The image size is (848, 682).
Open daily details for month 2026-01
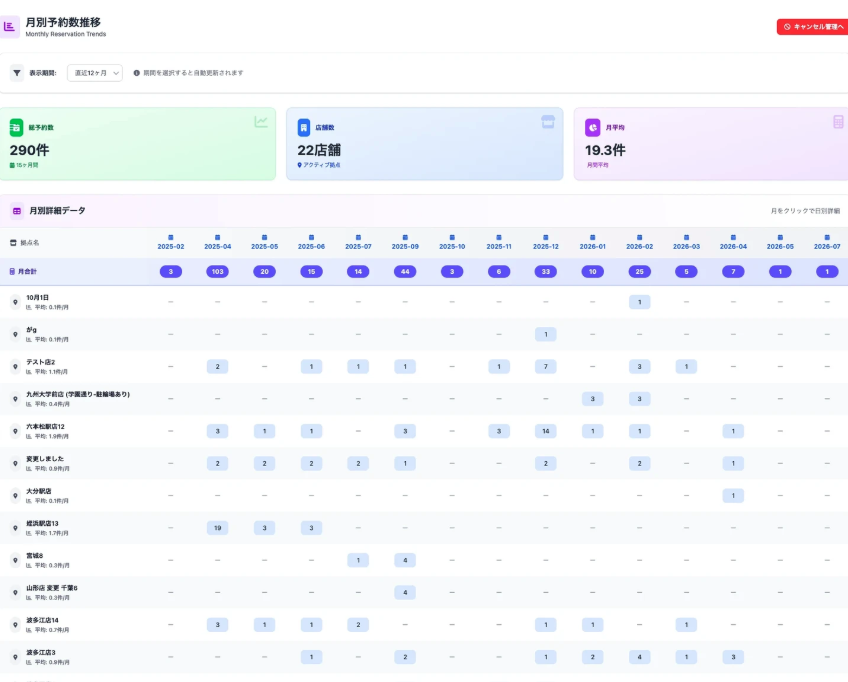click(x=593, y=243)
